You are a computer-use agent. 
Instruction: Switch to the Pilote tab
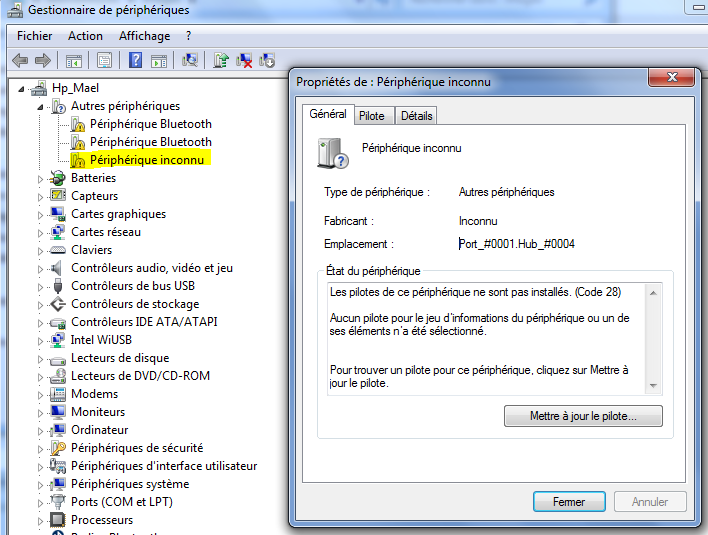371,116
